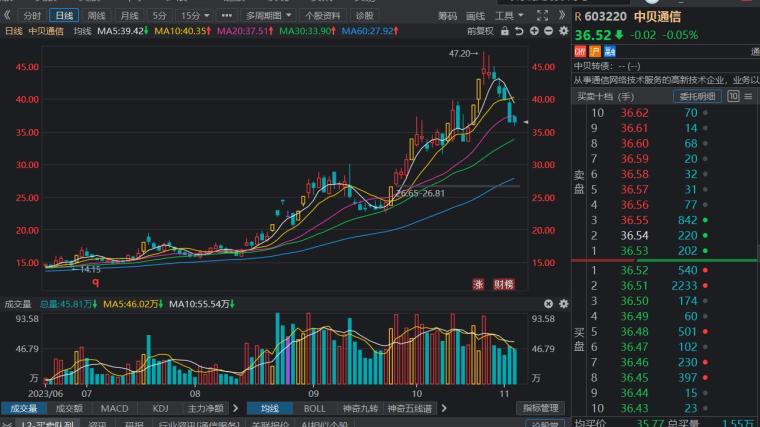
Task: Select the MACD indicator tab
Action: [114, 409]
